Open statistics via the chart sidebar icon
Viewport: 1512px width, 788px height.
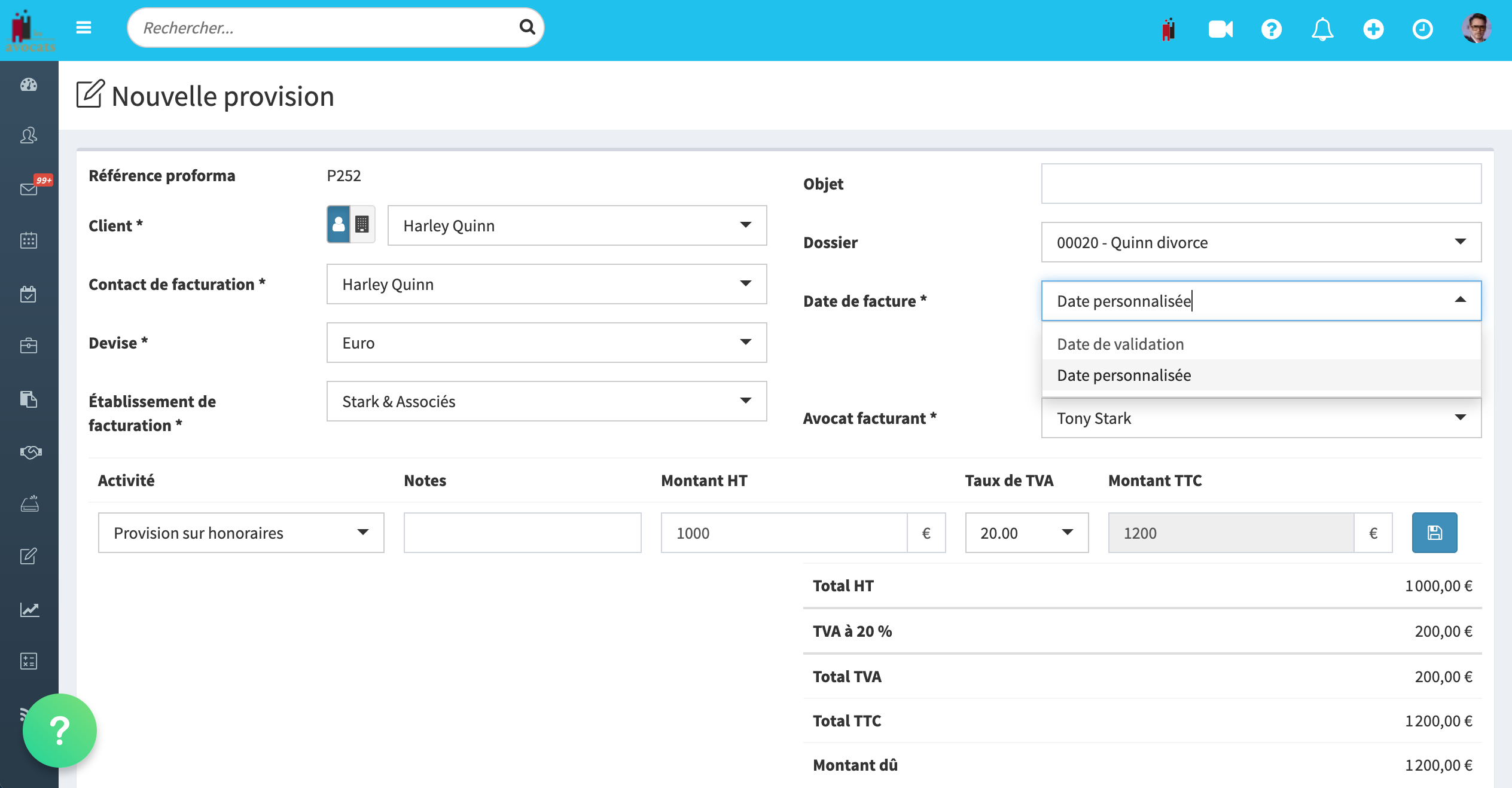click(x=30, y=609)
